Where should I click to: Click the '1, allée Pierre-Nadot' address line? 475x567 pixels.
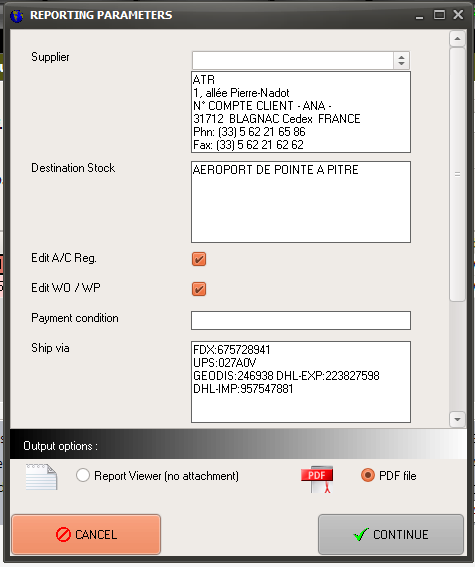(x=241, y=93)
